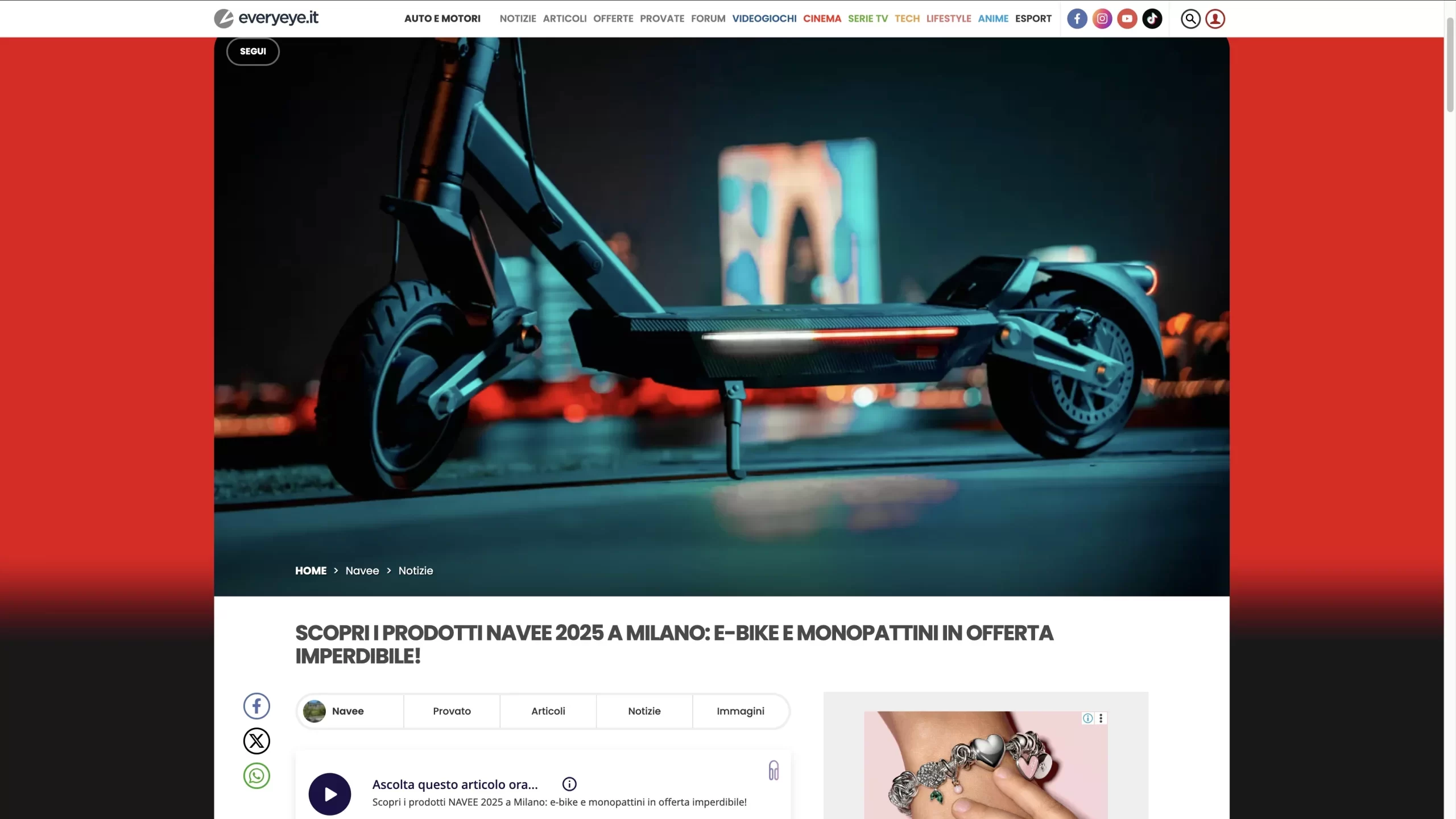Viewport: 1456px width, 819px height.
Task: Open Provate in the top menu
Action: pos(661,19)
